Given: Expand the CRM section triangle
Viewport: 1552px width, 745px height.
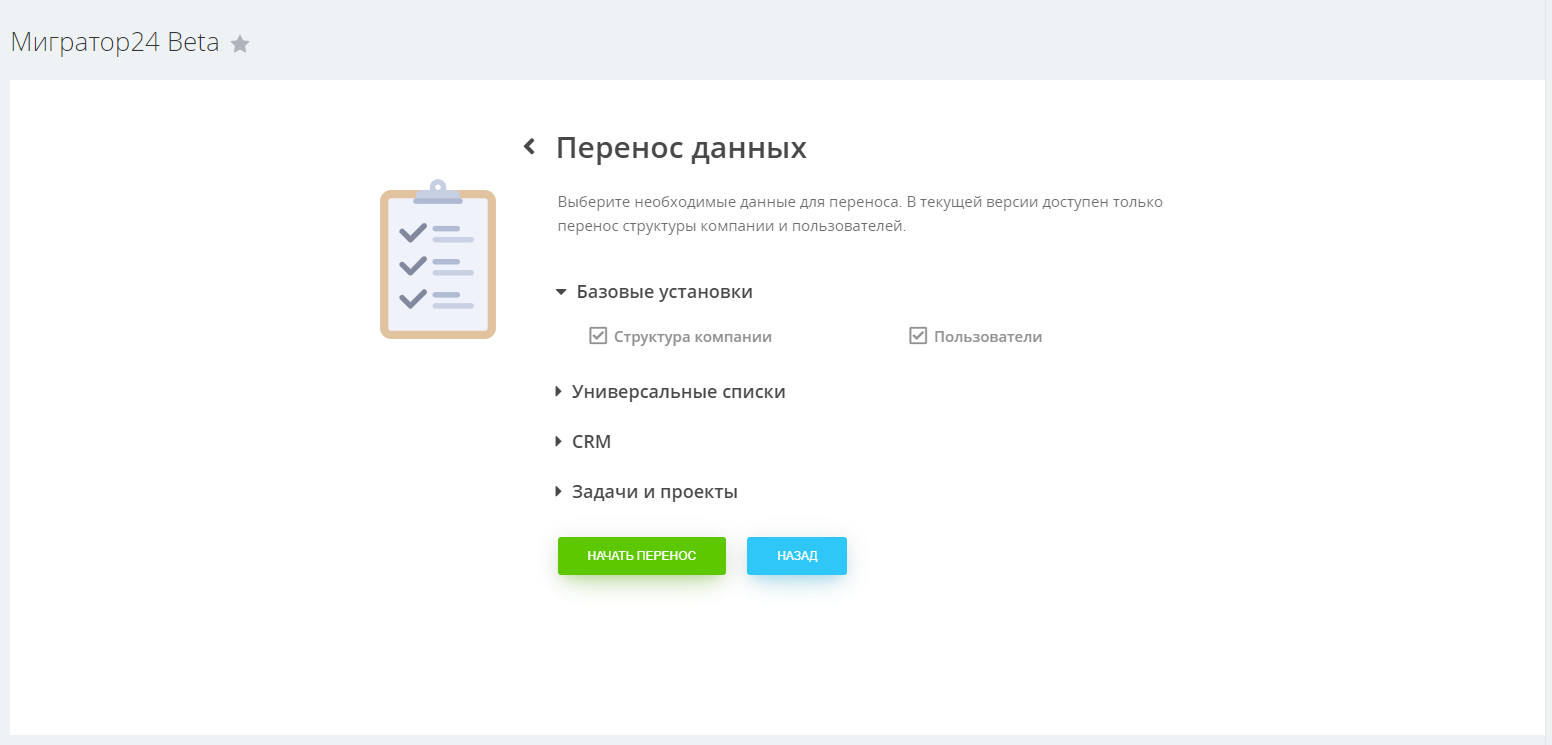Looking at the screenshot, I should point(559,442).
